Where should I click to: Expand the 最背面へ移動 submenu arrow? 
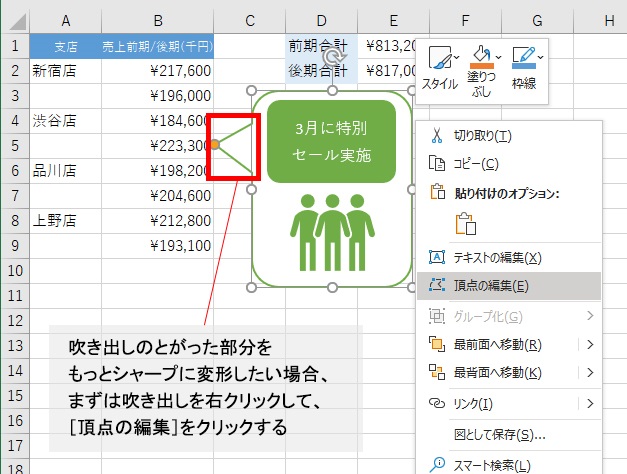point(591,373)
